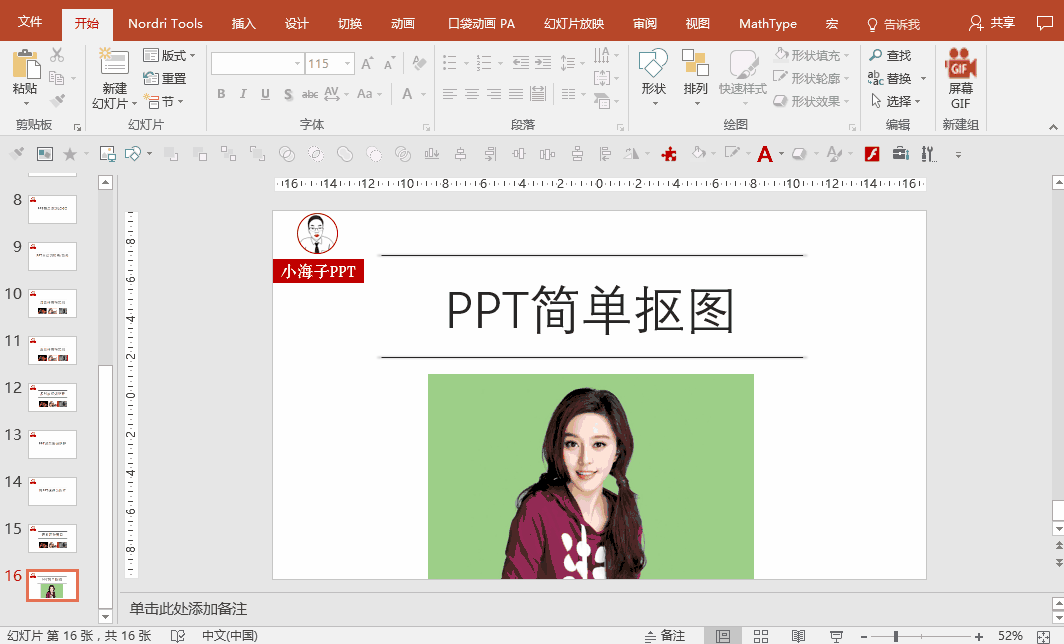The width and height of the screenshot is (1064, 644).
Task: Open the 插入 ribbon tab
Action: pos(243,24)
